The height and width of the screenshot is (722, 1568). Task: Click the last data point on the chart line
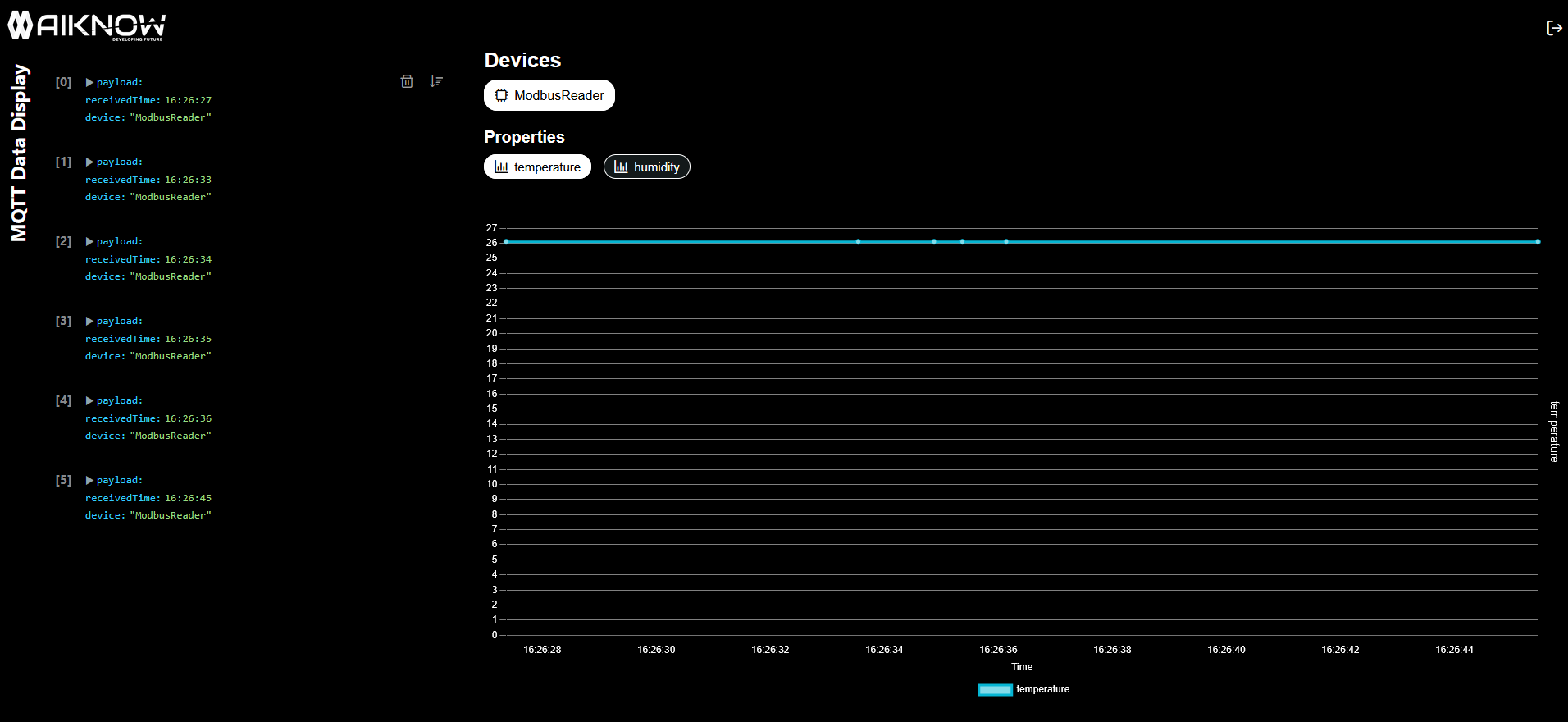[1538, 242]
